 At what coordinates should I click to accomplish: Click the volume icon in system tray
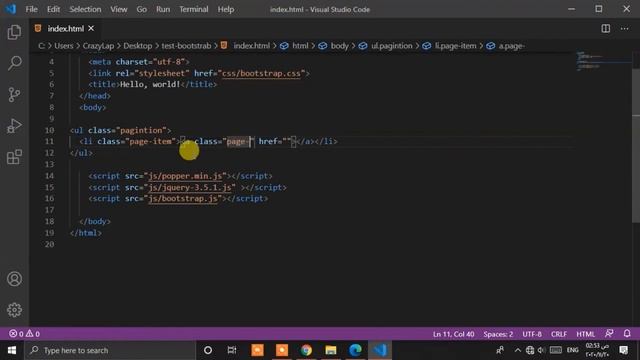[542, 350]
